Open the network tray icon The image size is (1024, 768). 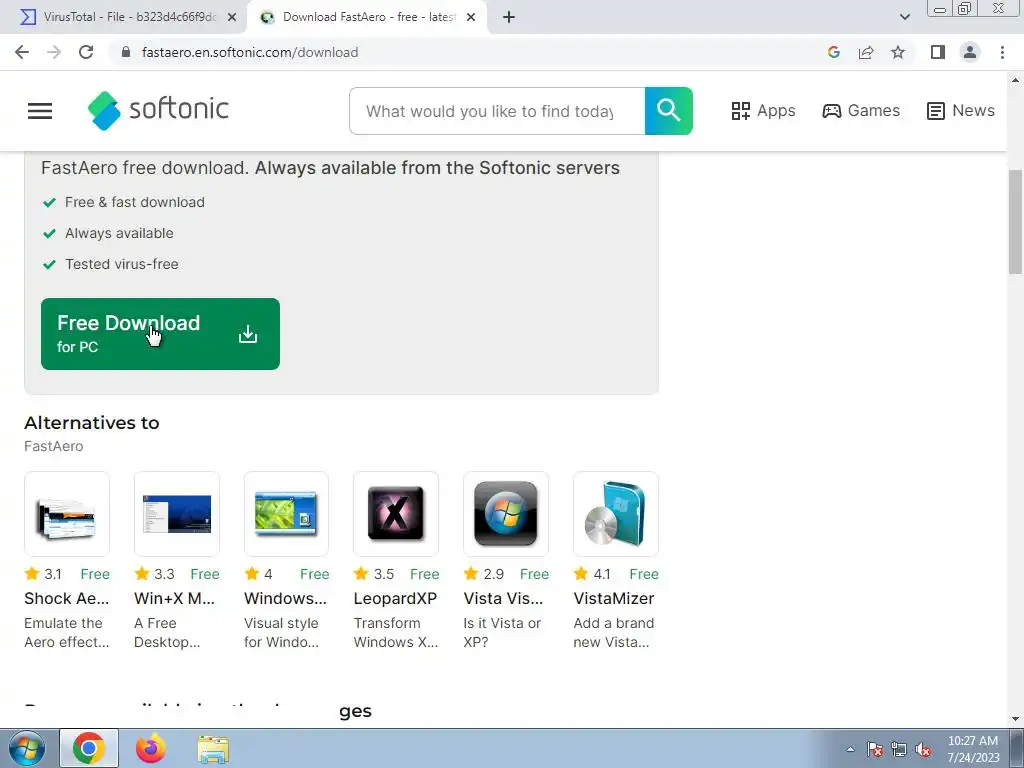(899, 749)
